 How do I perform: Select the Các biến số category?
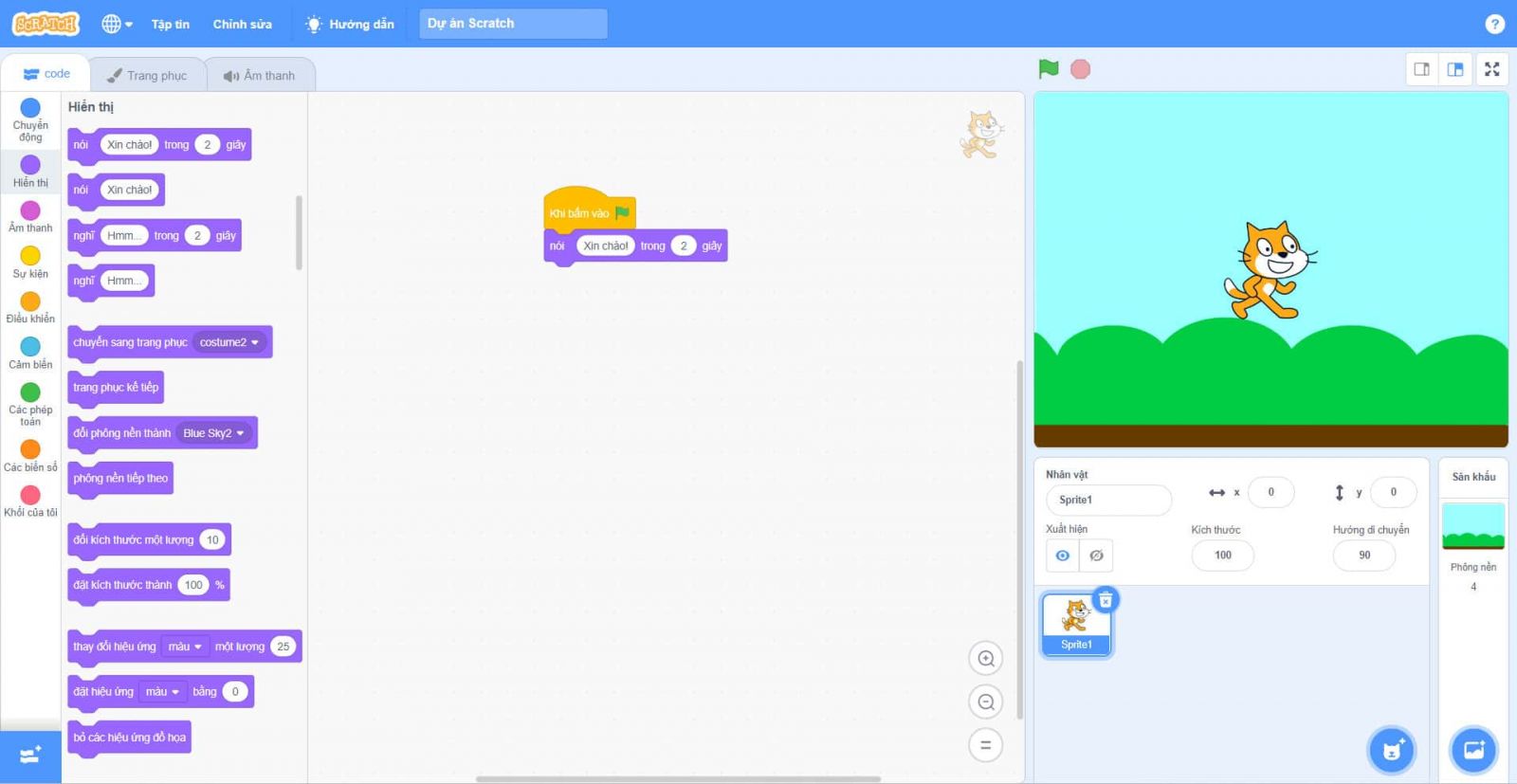(30, 456)
